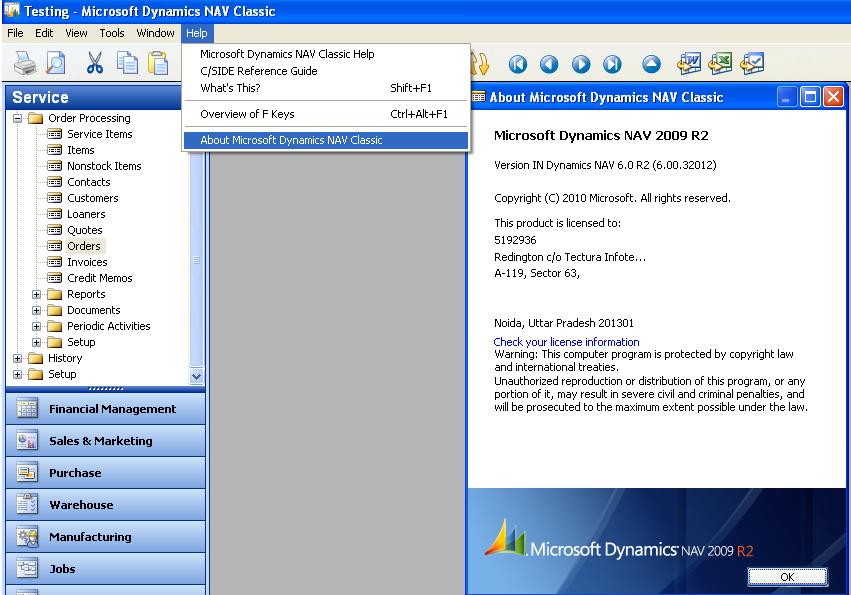Click the Credit Memos list icon
851x595 pixels.
click(x=54, y=278)
